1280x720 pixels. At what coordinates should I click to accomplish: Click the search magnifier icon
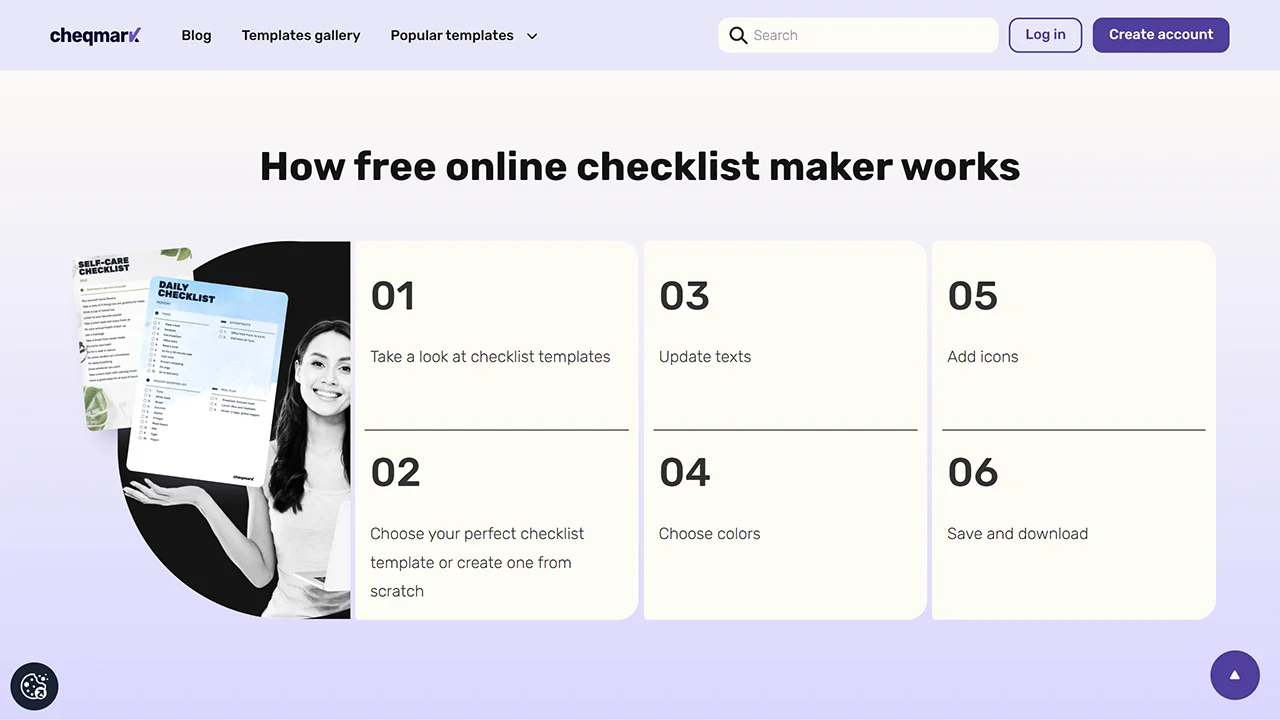pyautogui.click(x=738, y=35)
